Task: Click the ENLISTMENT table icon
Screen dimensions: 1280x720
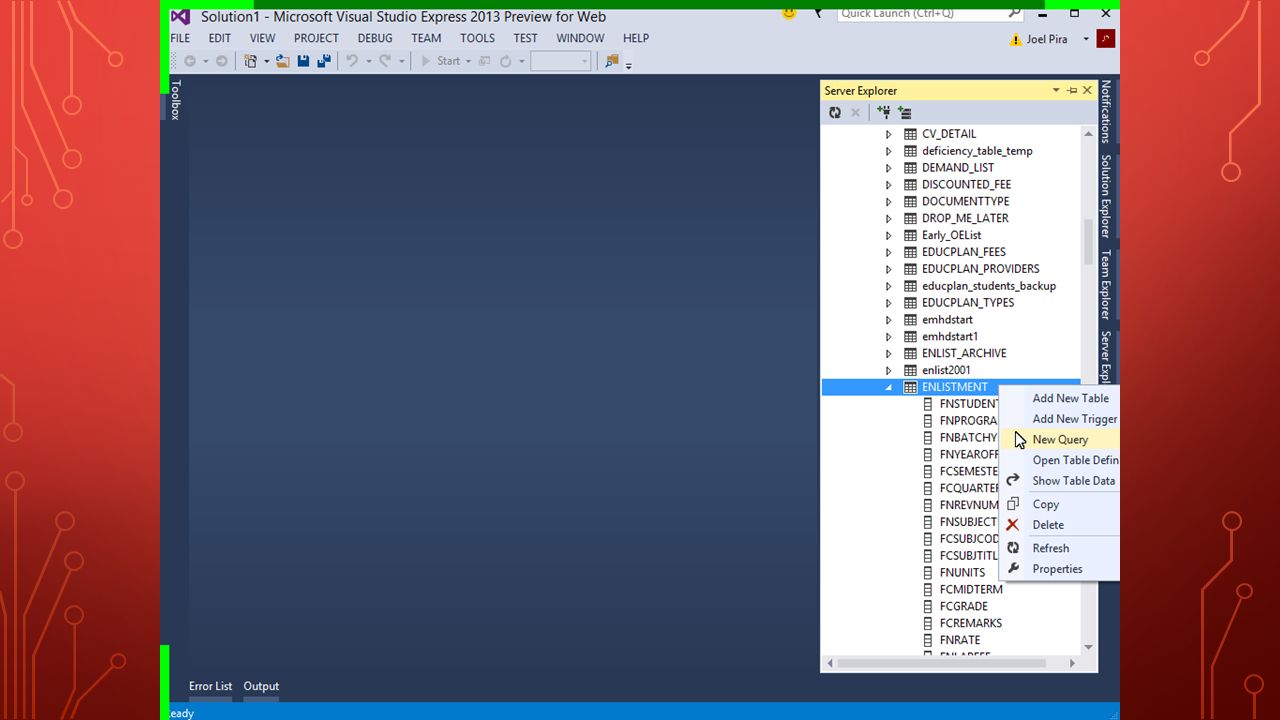Action: pos(910,387)
